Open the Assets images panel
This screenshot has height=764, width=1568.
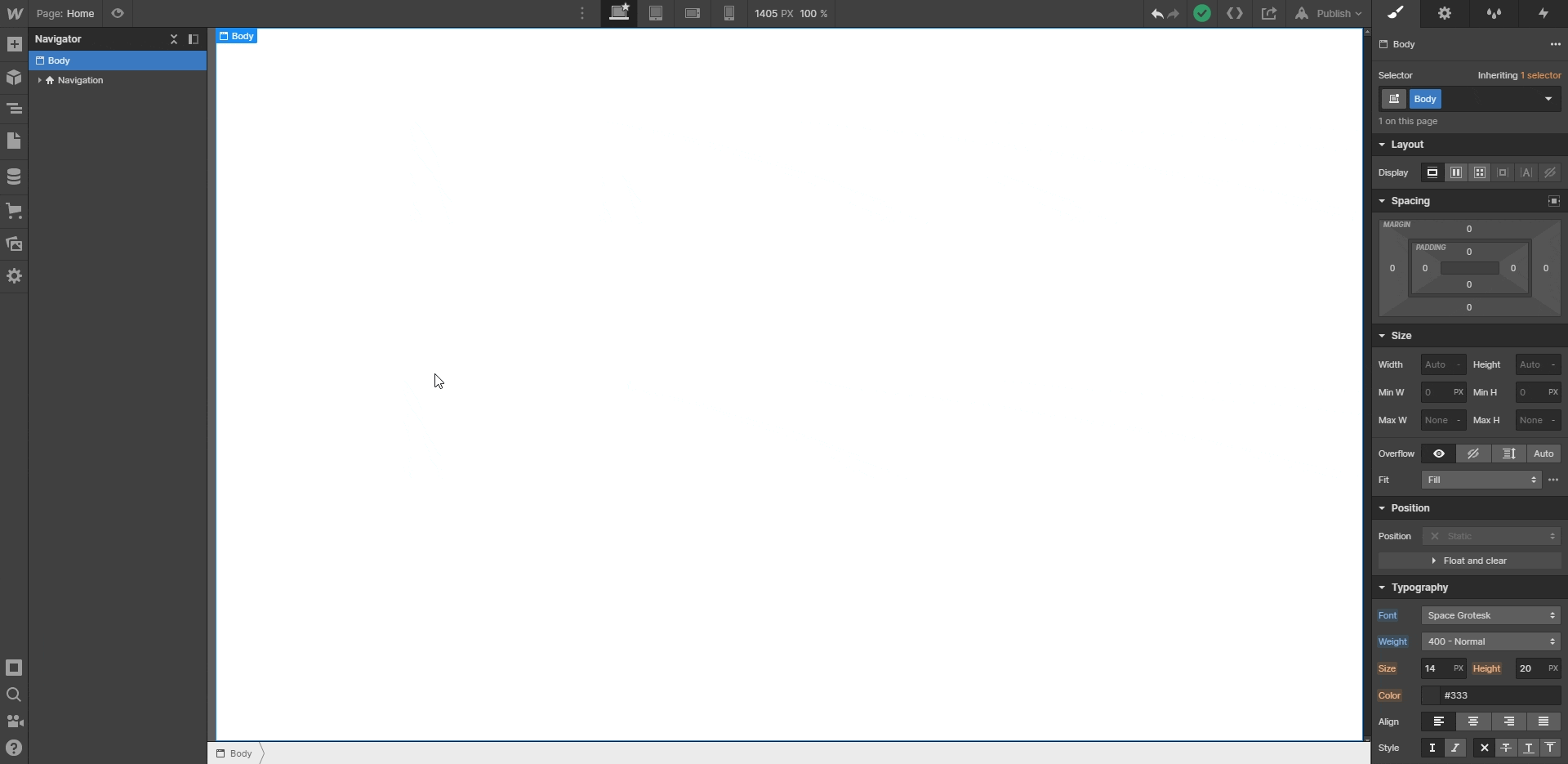point(14,243)
